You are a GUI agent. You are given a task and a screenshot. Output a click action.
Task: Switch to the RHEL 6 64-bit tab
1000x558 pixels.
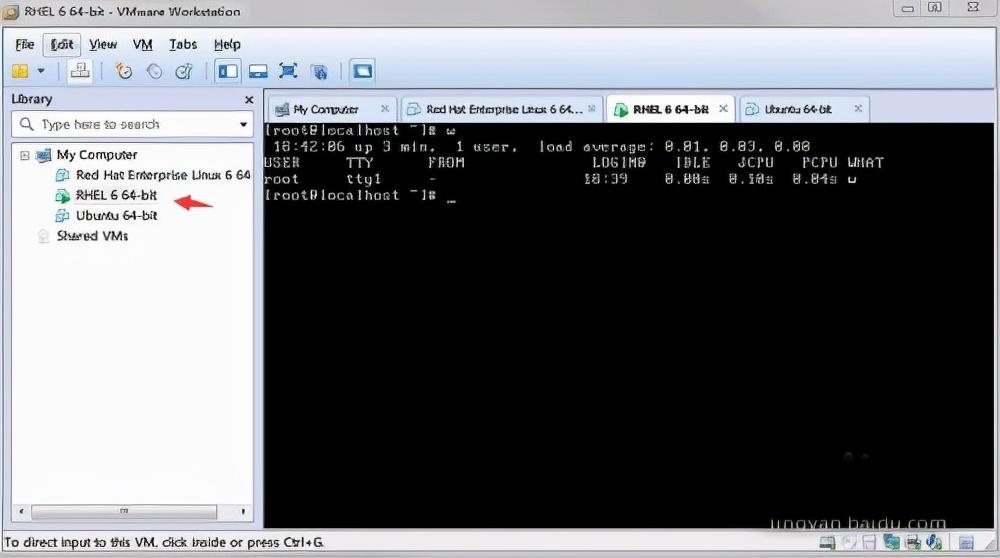point(670,109)
